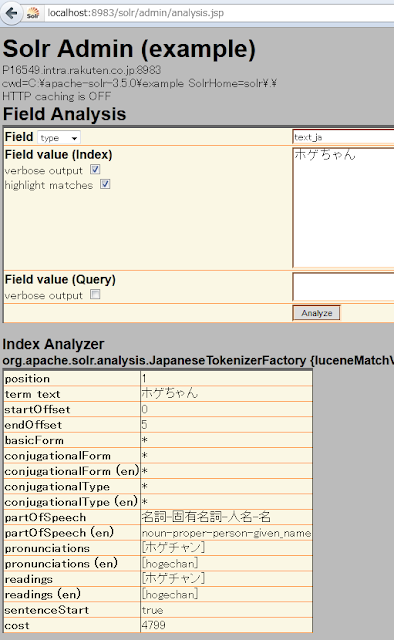Focus the field name input containing text_ja

click(x=343, y=137)
